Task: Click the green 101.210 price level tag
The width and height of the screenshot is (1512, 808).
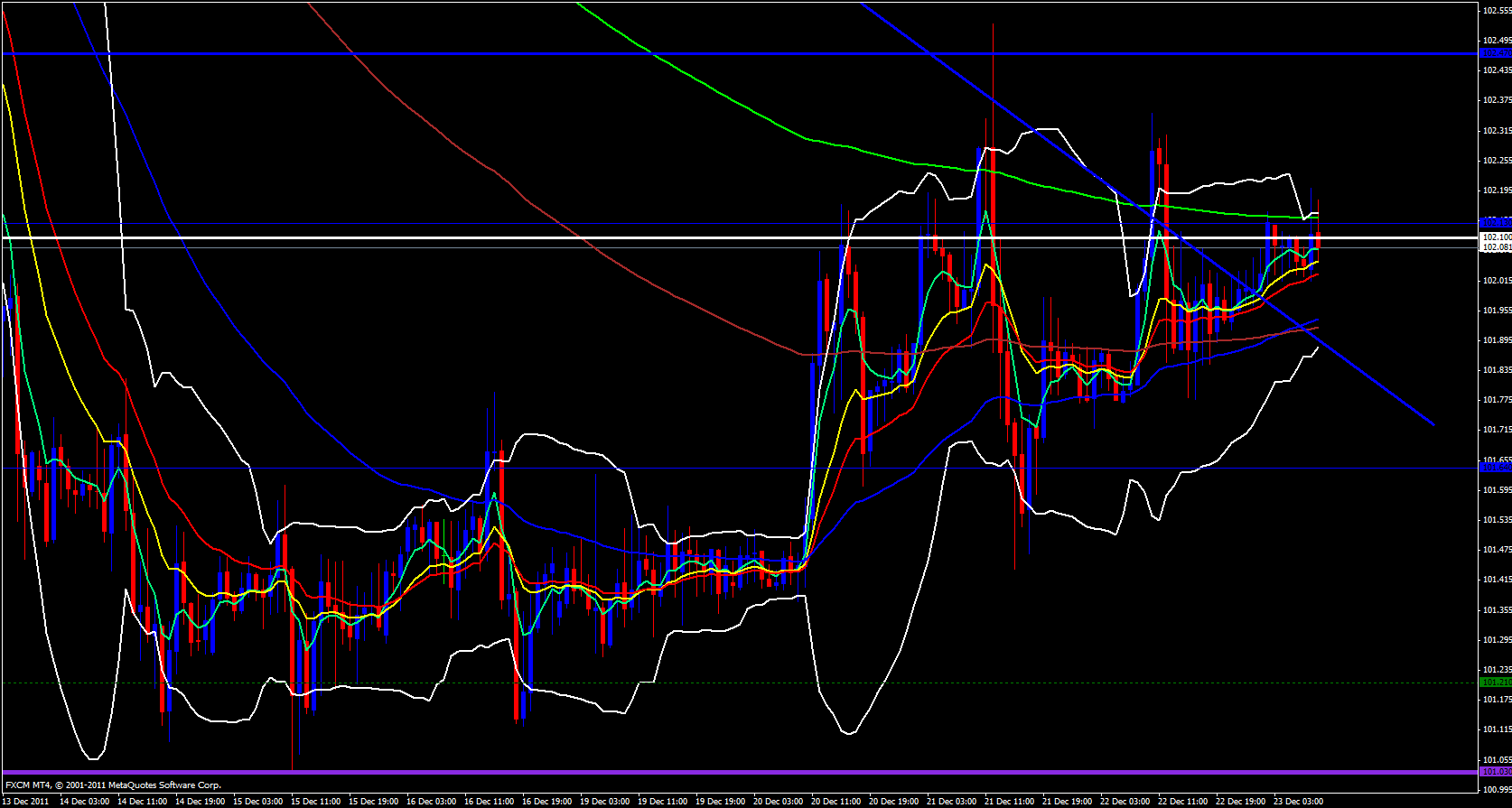Action: (1496, 683)
